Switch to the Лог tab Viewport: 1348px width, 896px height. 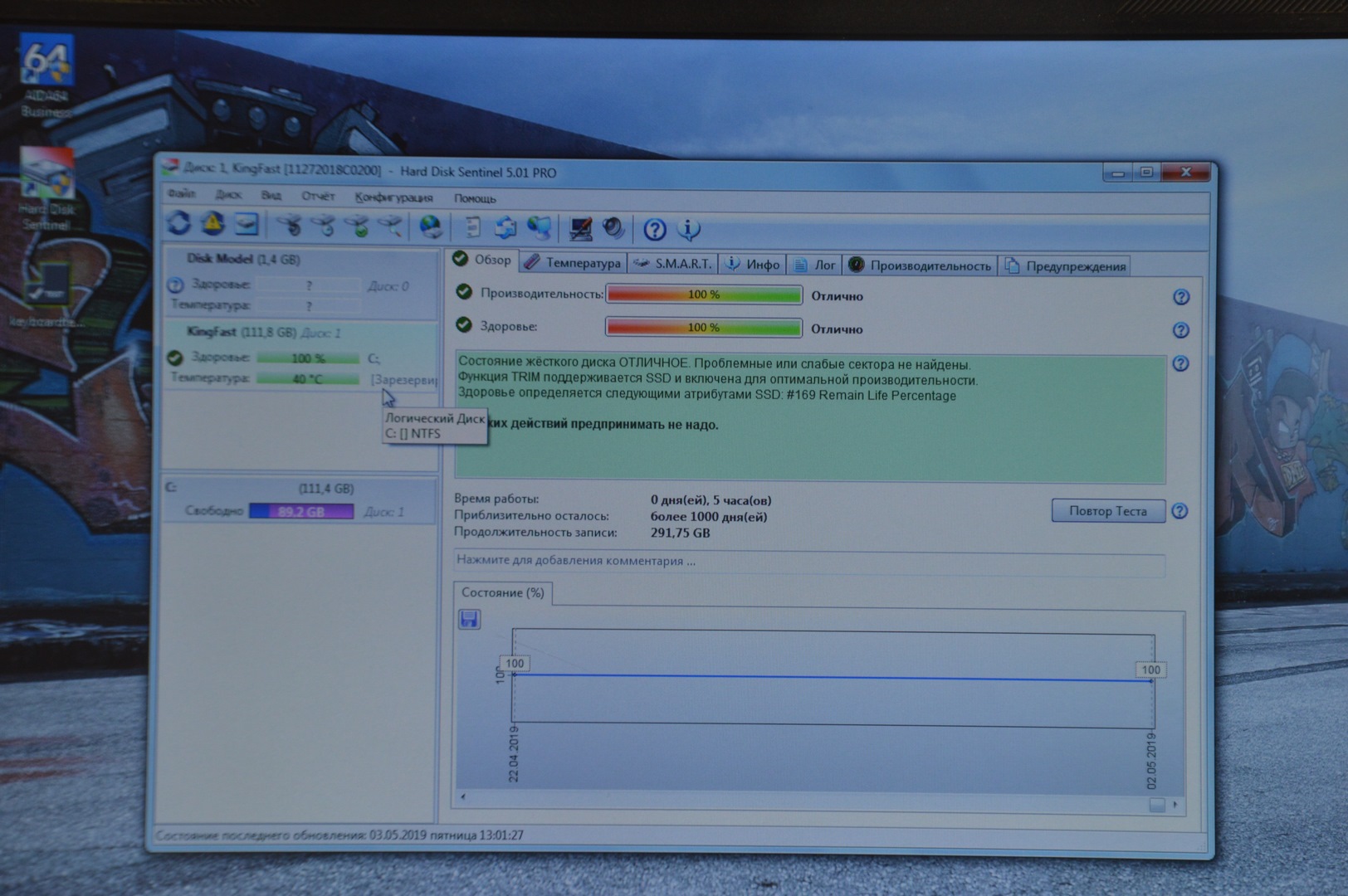pos(814,265)
